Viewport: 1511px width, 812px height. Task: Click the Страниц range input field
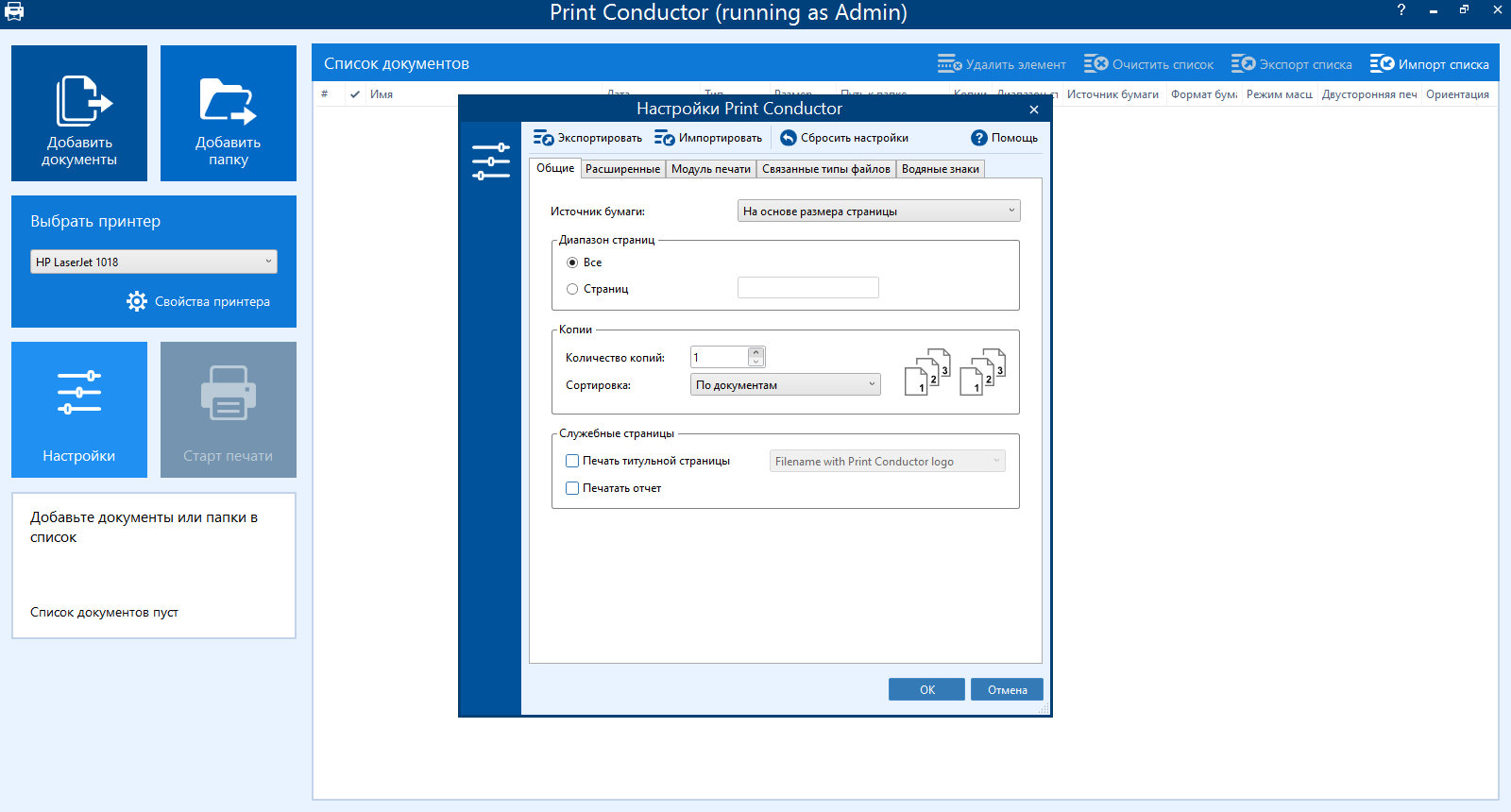[808, 287]
